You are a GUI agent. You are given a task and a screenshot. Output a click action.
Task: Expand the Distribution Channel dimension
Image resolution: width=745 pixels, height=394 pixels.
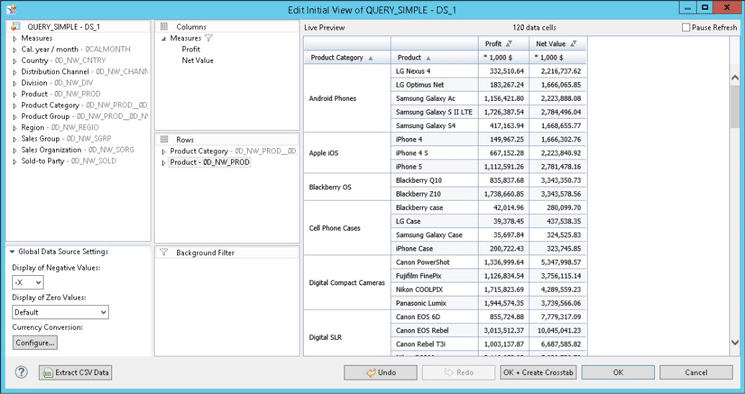15,72
